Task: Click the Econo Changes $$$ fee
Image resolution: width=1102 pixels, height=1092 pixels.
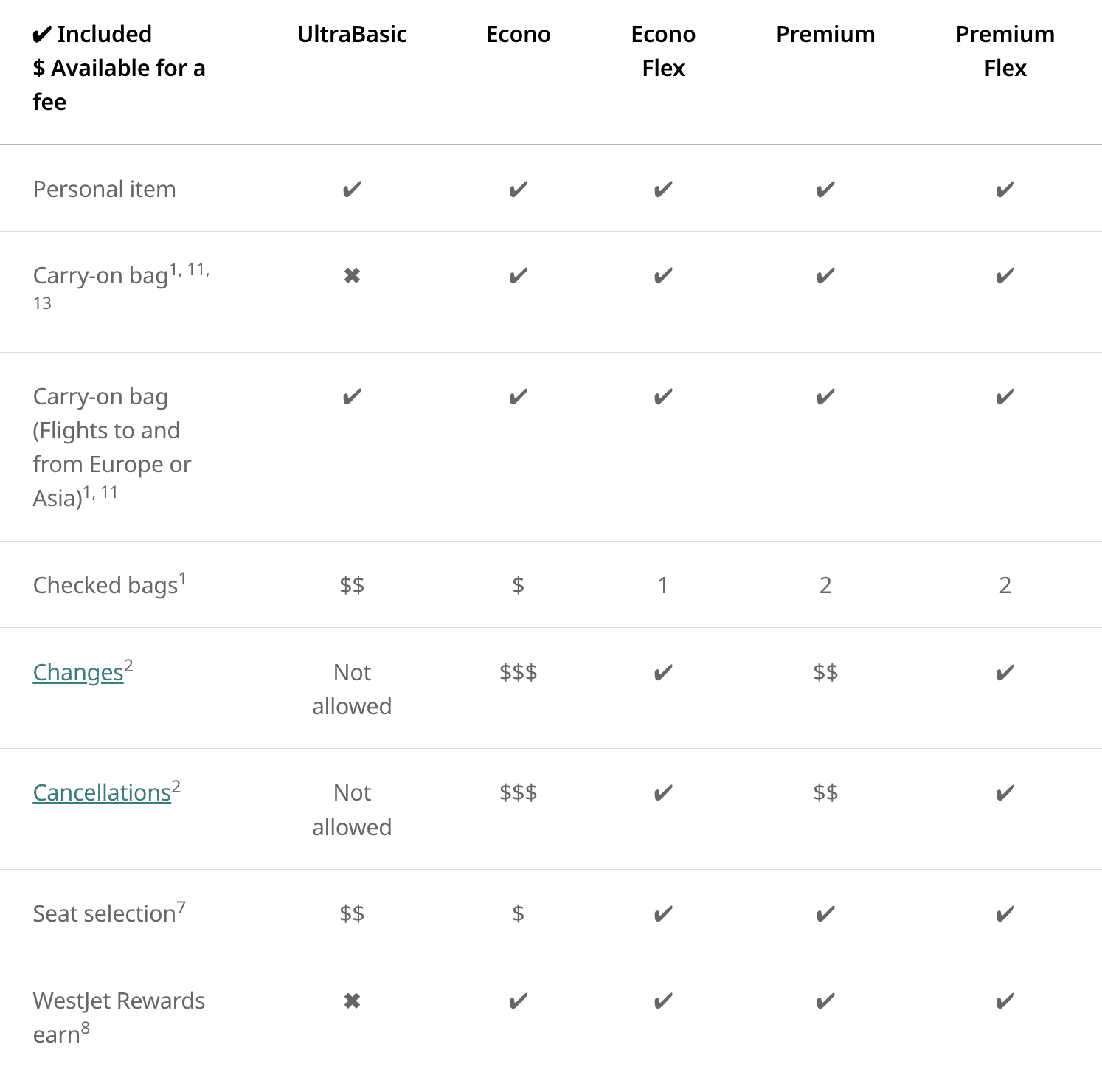Action: (518, 672)
